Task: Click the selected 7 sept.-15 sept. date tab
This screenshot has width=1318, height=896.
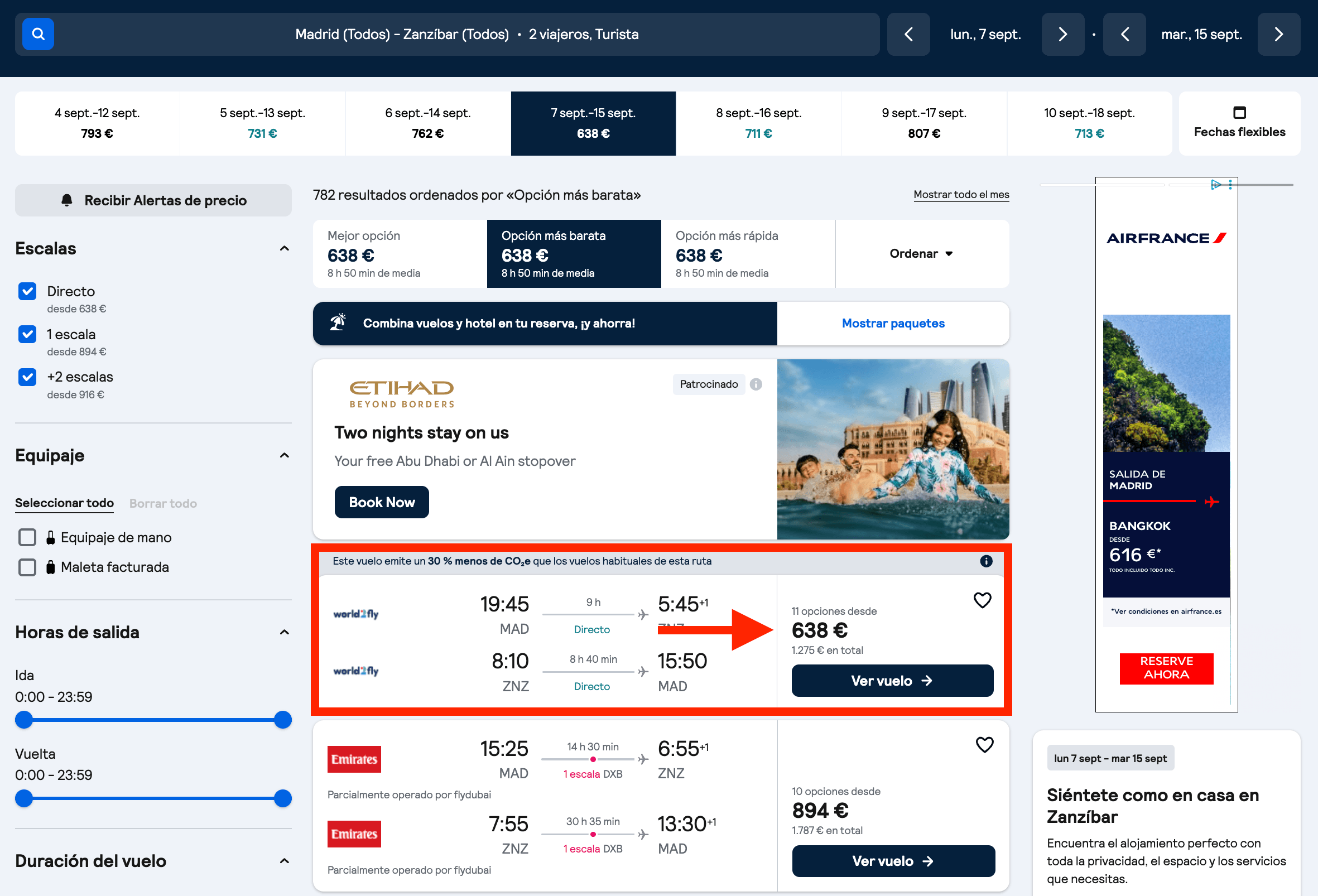Action: [x=593, y=123]
